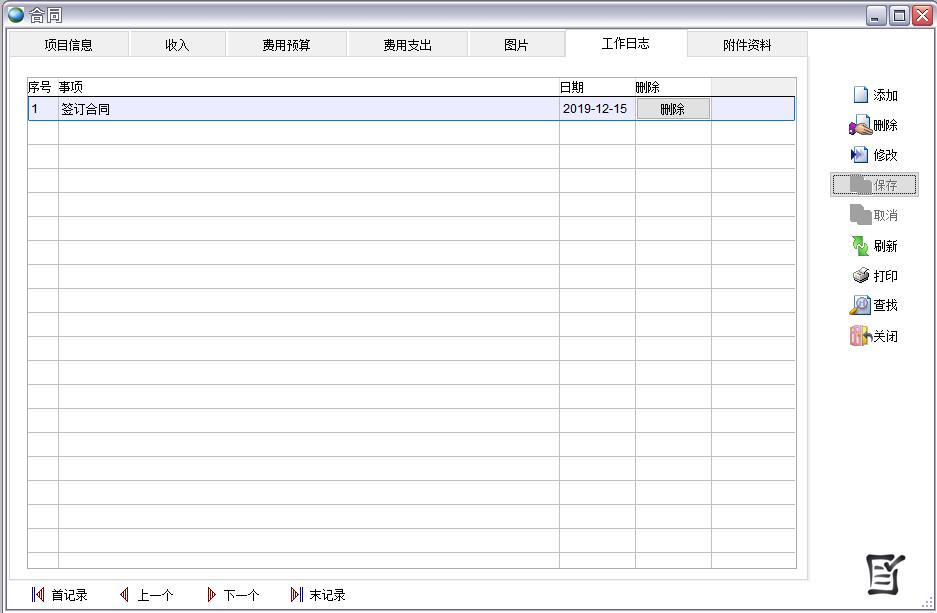Click the notepad checklist icon at bottom right
The image size is (937, 613).
(885, 574)
